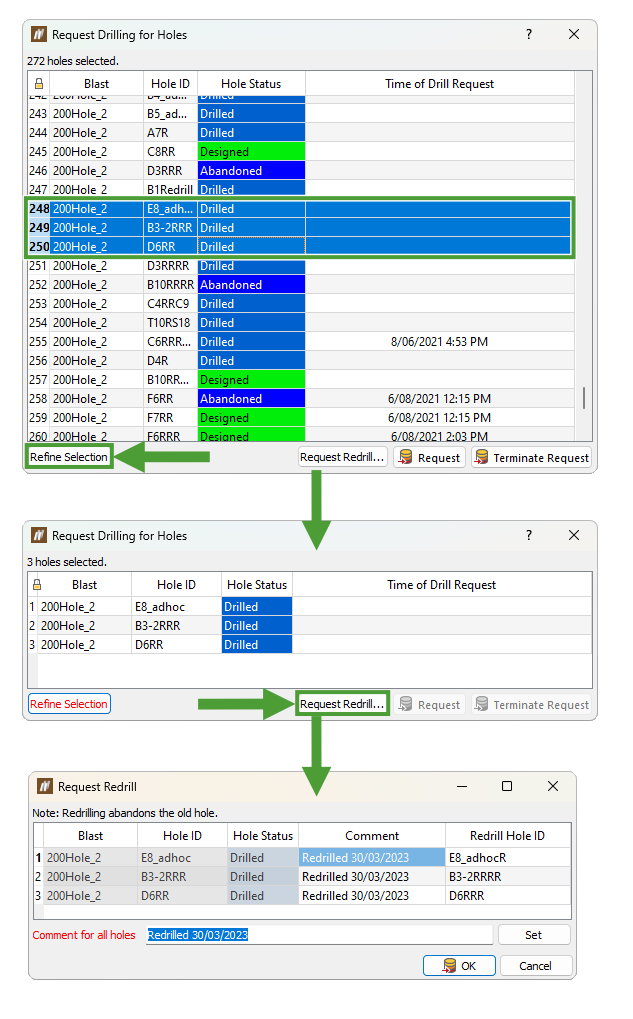
Task: Select row 254 with hole T10RS18
Action: (300, 322)
